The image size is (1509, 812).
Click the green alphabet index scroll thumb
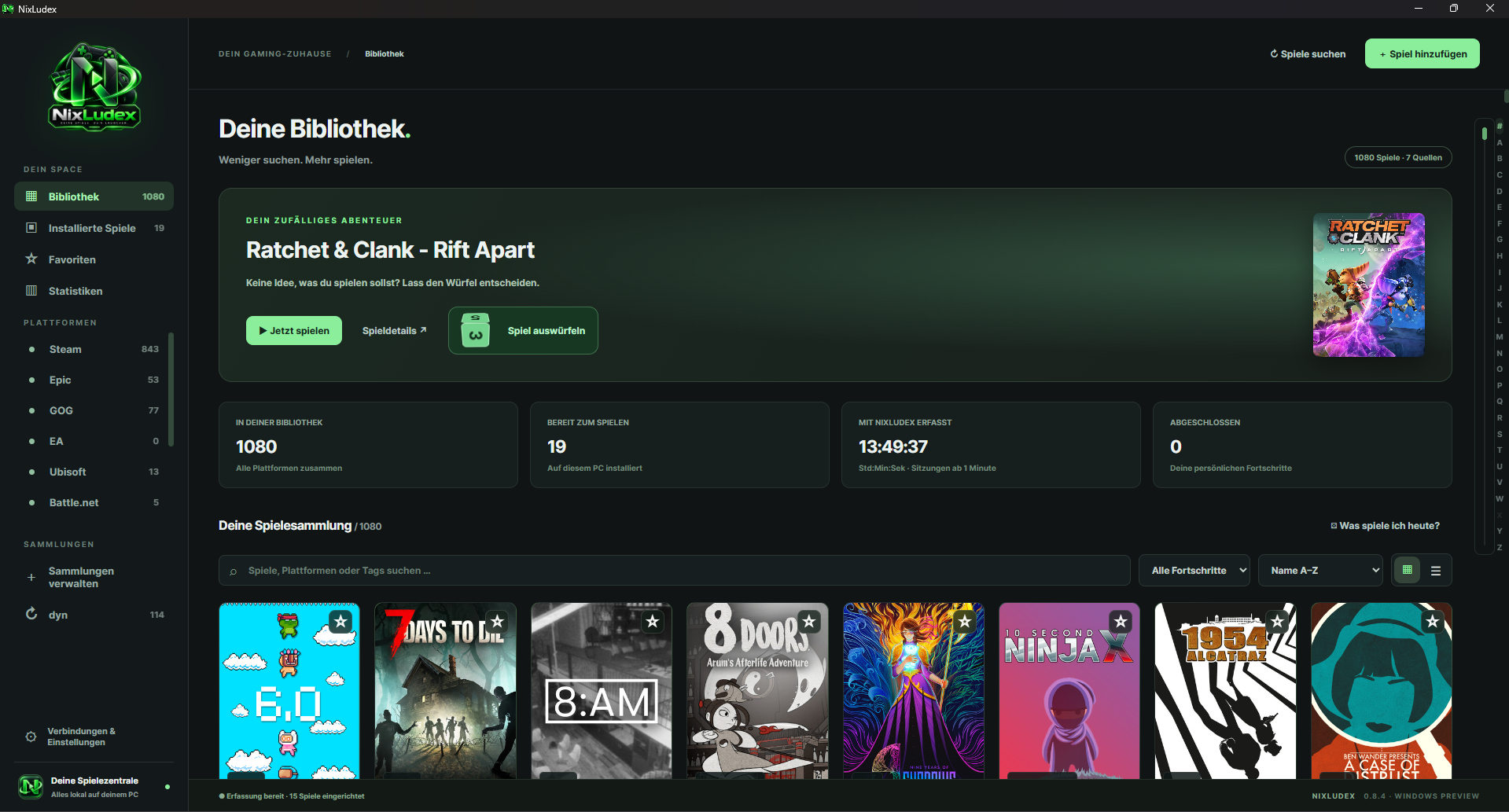coord(1485,133)
